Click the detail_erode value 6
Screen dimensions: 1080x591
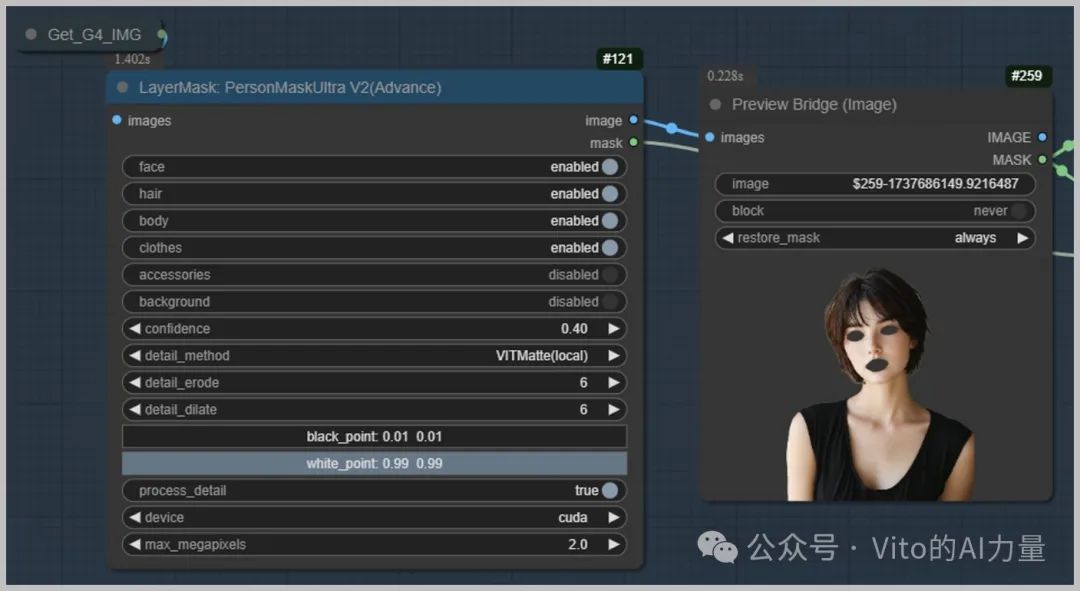click(x=583, y=382)
